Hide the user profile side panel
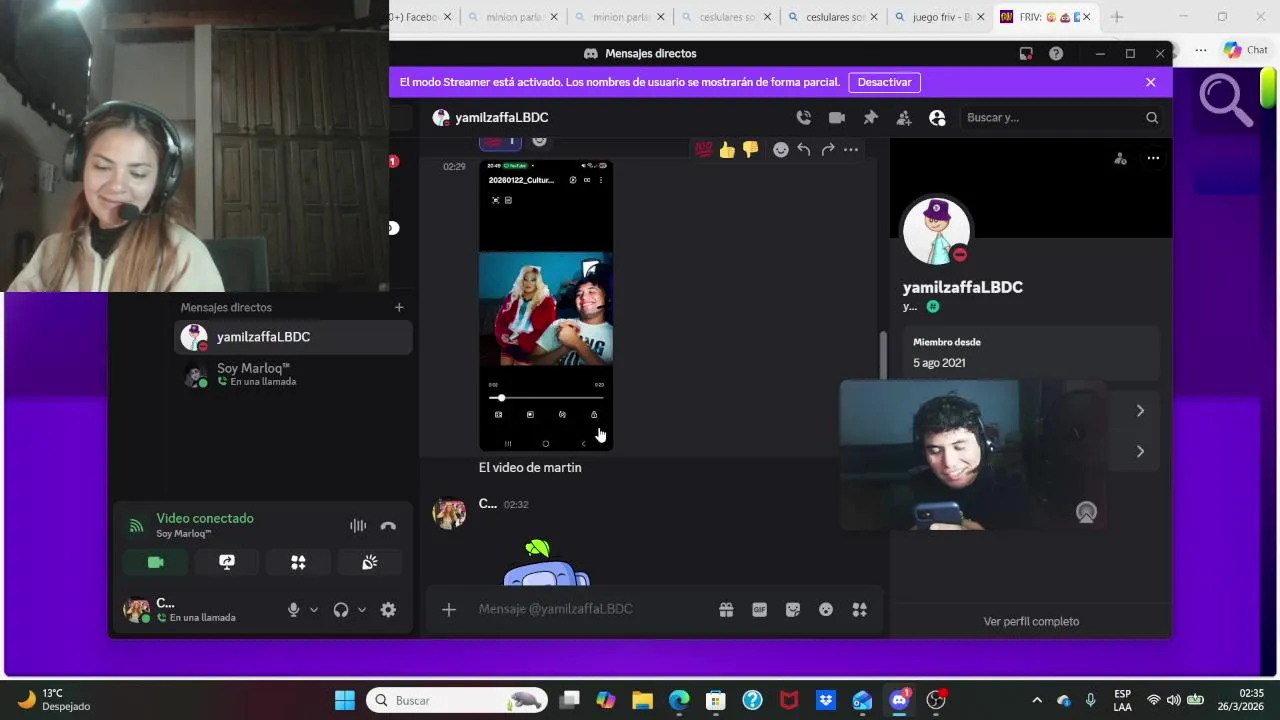Screen dimensions: 1280x720 (x=937, y=118)
